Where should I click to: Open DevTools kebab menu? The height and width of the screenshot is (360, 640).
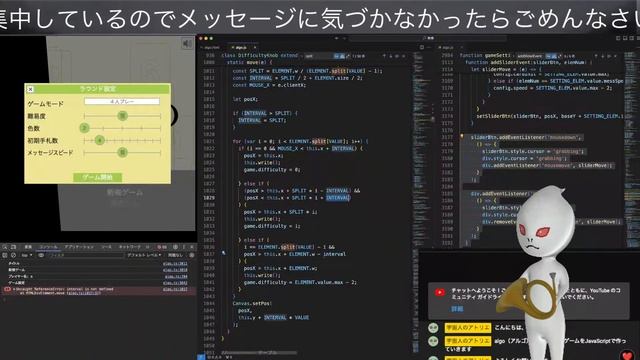[184, 247]
